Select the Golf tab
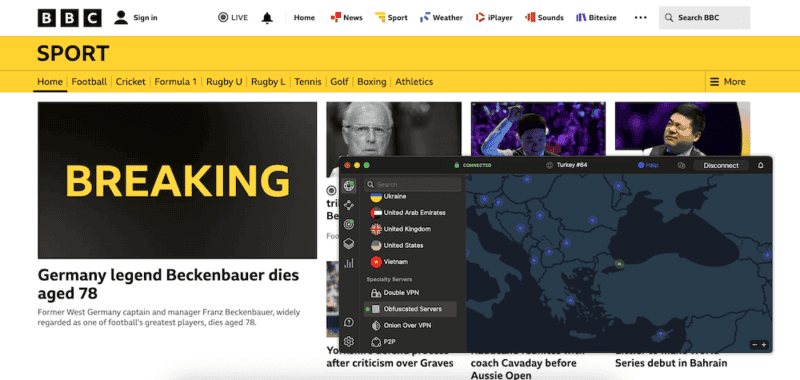800x380 pixels. click(x=339, y=82)
